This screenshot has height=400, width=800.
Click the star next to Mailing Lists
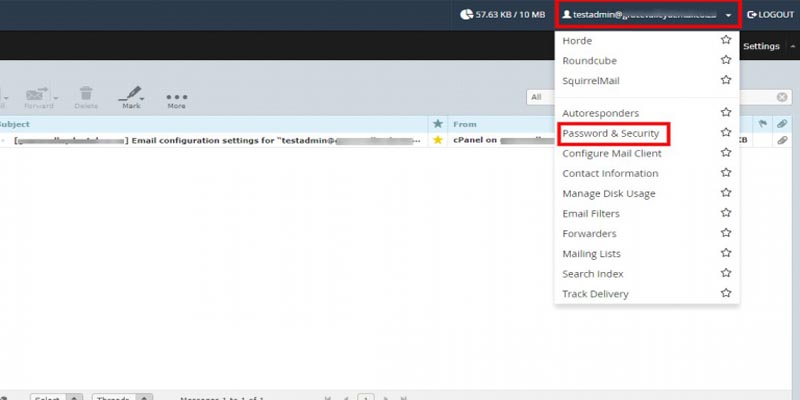pyautogui.click(x=726, y=253)
